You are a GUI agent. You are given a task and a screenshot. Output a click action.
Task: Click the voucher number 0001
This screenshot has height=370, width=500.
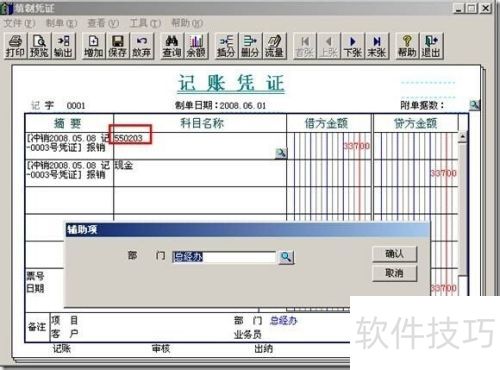coord(76,106)
